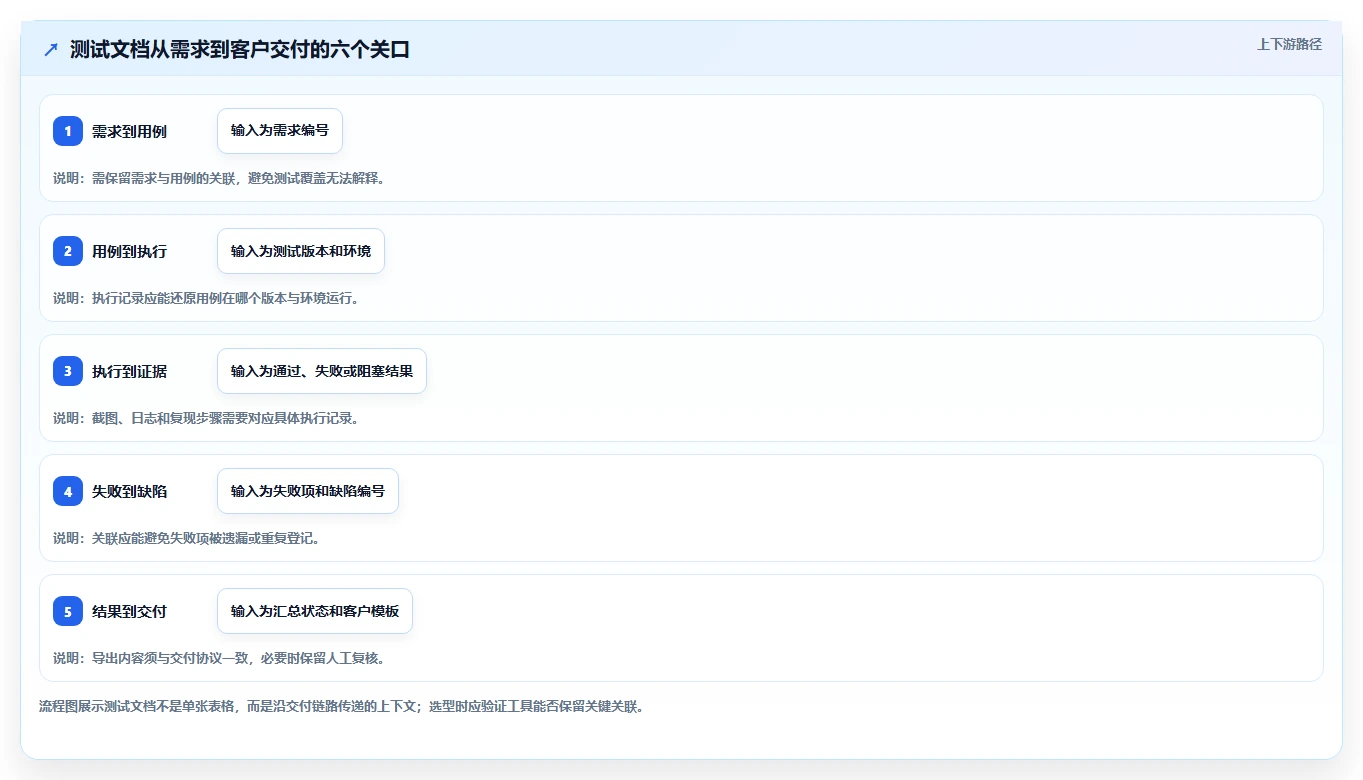Click the 执行到证据 step title

129,371
